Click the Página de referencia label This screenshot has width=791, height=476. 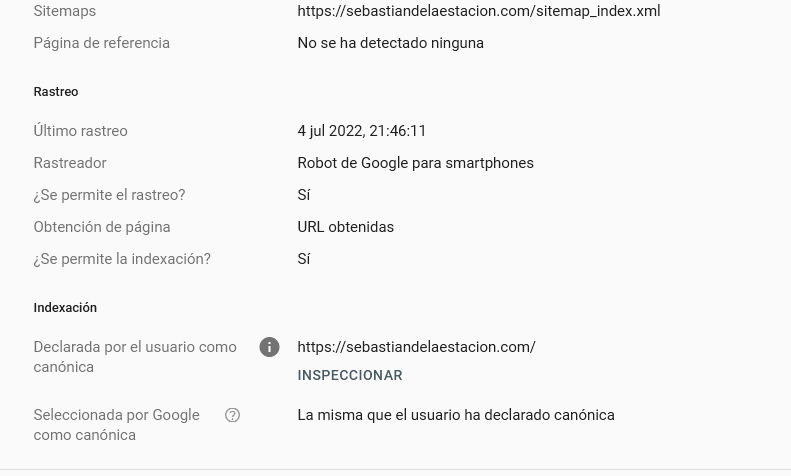tap(101, 43)
